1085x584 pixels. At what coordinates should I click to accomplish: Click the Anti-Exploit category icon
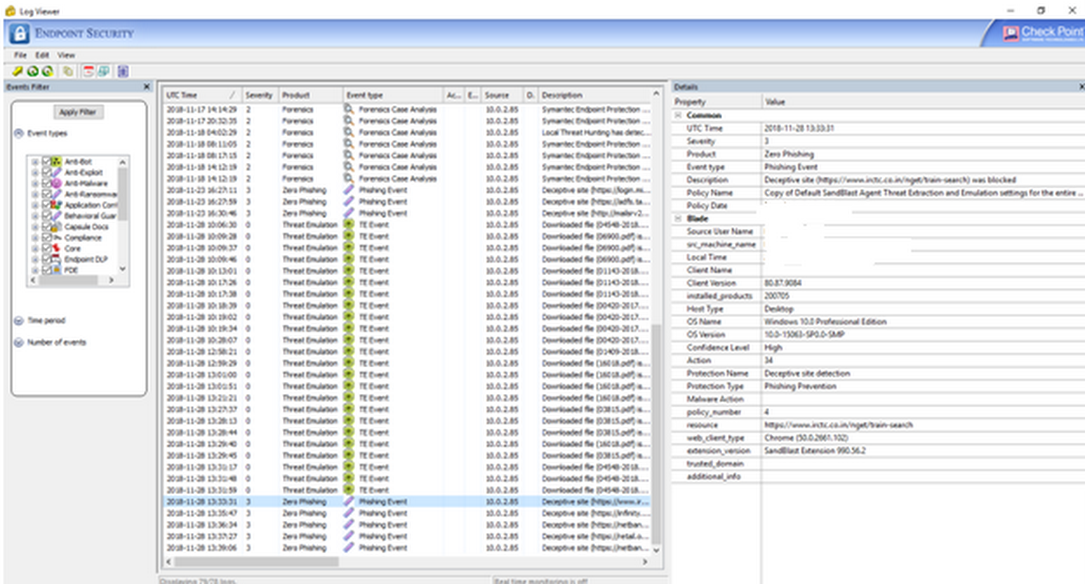pyautogui.click(x=57, y=172)
